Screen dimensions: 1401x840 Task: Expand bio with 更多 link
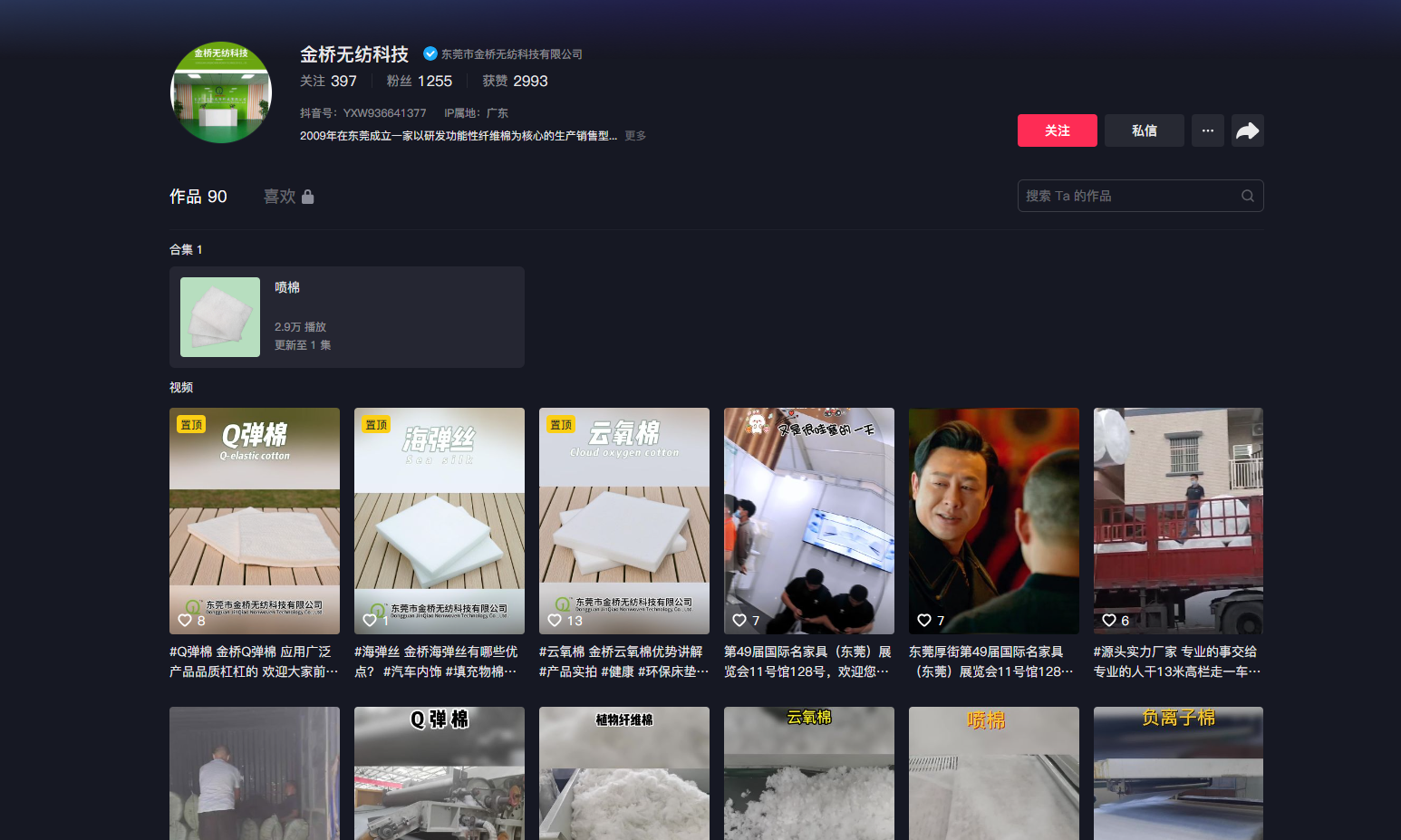point(635,136)
